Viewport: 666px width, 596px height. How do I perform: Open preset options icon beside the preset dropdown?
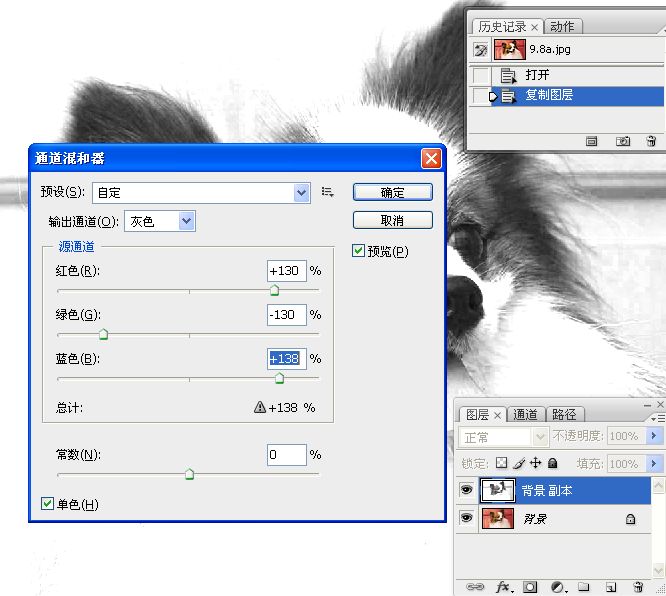pos(327,191)
